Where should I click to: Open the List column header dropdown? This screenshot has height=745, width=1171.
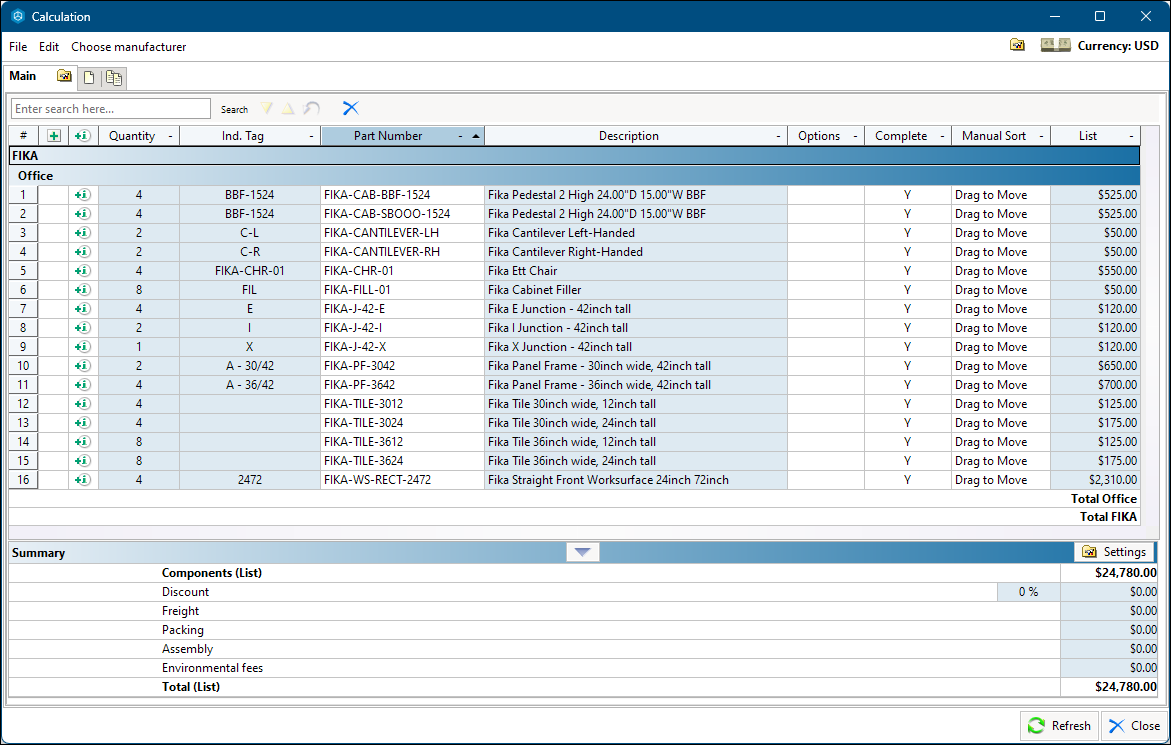pyautogui.click(x=1131, y=136)
